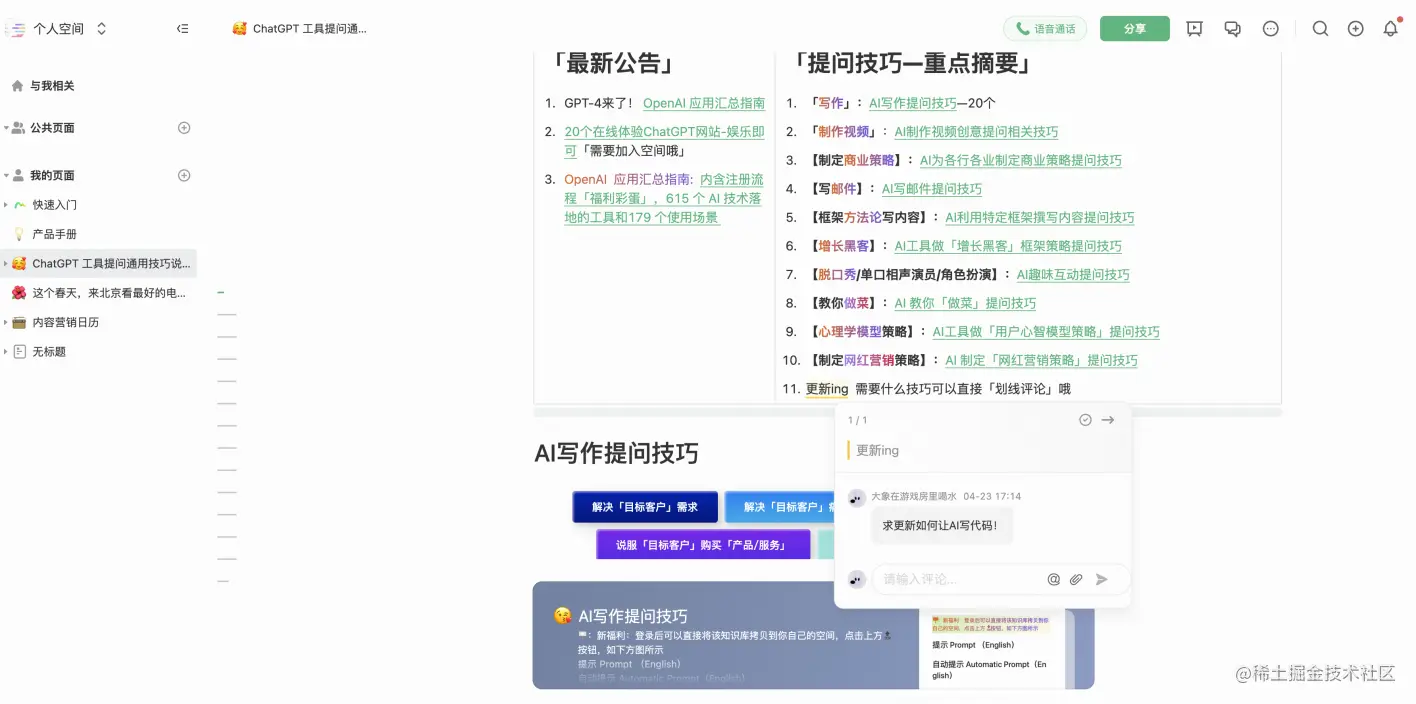Expand the 公共页面 section
This screenshot has width=1416, height=704.
click(6, 128)
